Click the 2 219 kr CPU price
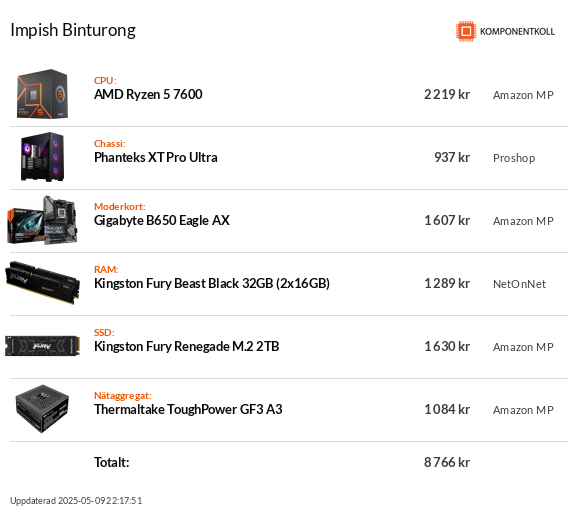The width and height of the screenshot is (577, 514). coord(447,95)
